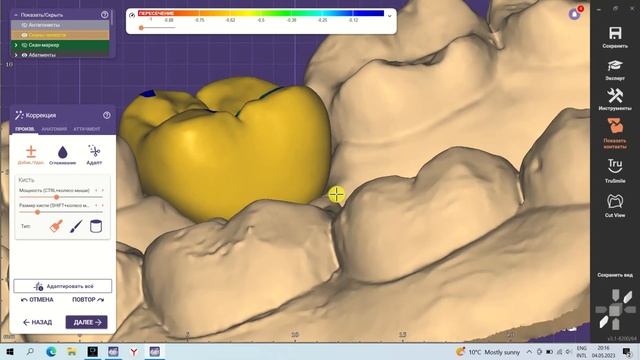The image size is (640, 360).
Task: Choose the thin pointed brush type
Action: [76, 226]
